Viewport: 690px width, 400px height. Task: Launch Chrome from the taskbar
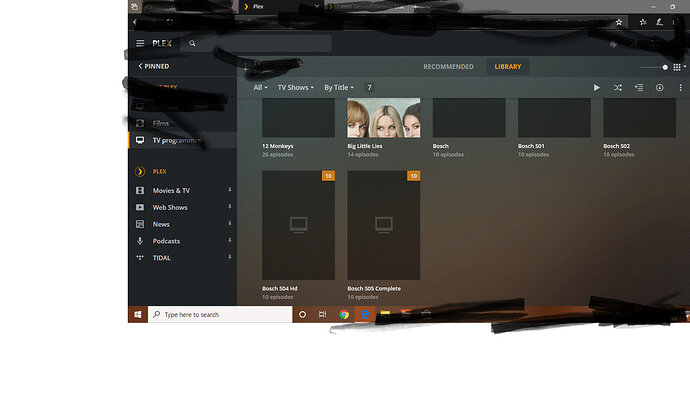pos(344,314)
